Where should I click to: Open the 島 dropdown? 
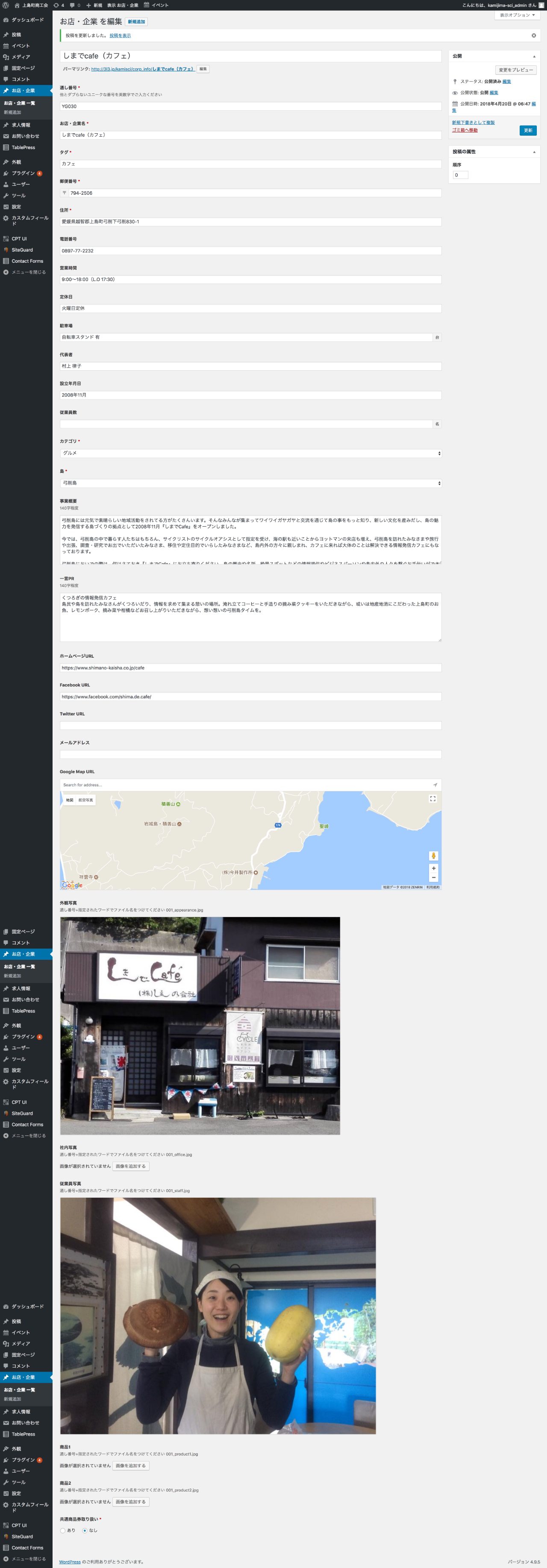(250, 484)
